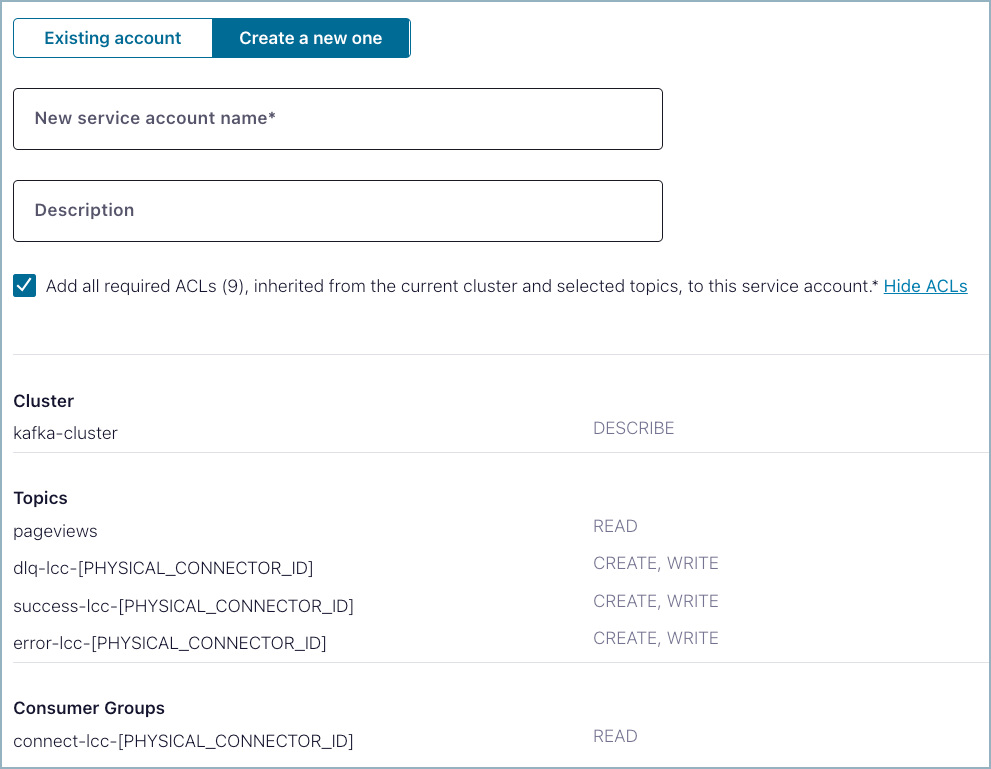The width and height of the screenshot is (991, 769).
Task: Click the Hide ACLs link
Action: pyautogui.click(x=925, y=286)
